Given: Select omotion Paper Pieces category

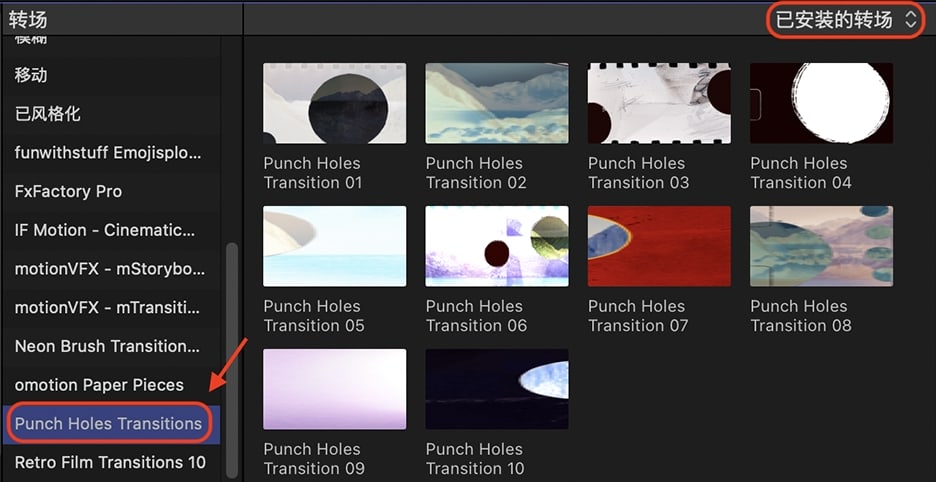Looking at the screenshot, I should point(99,385).
